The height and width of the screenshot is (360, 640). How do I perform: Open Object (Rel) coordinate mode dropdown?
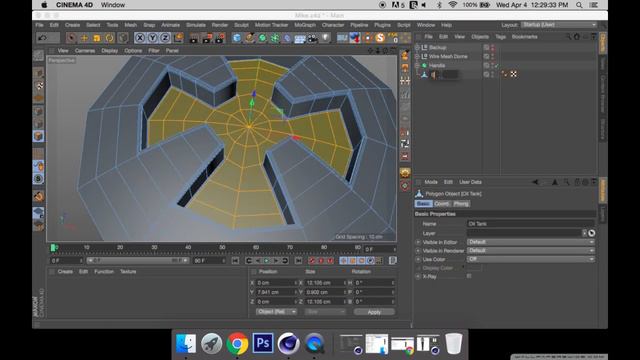tap(276, 312)
